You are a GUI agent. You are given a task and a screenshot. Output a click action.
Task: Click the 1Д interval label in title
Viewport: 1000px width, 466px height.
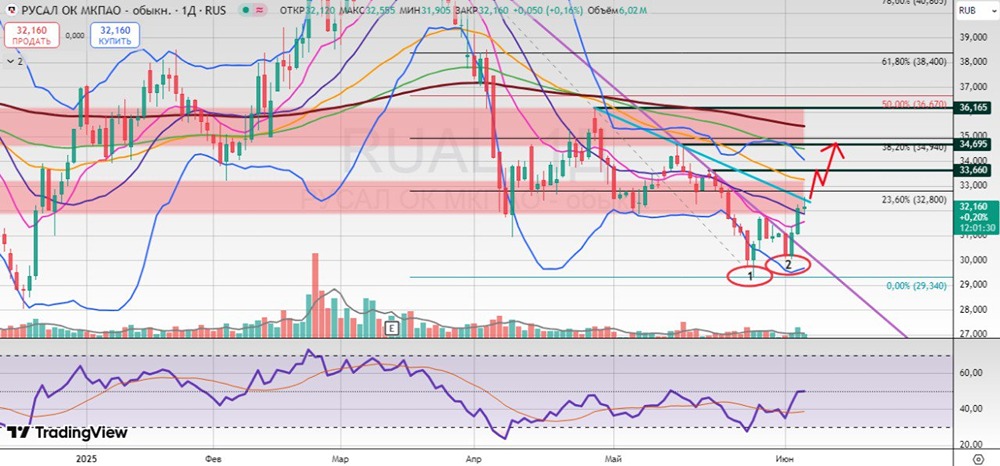click(191, 11)
